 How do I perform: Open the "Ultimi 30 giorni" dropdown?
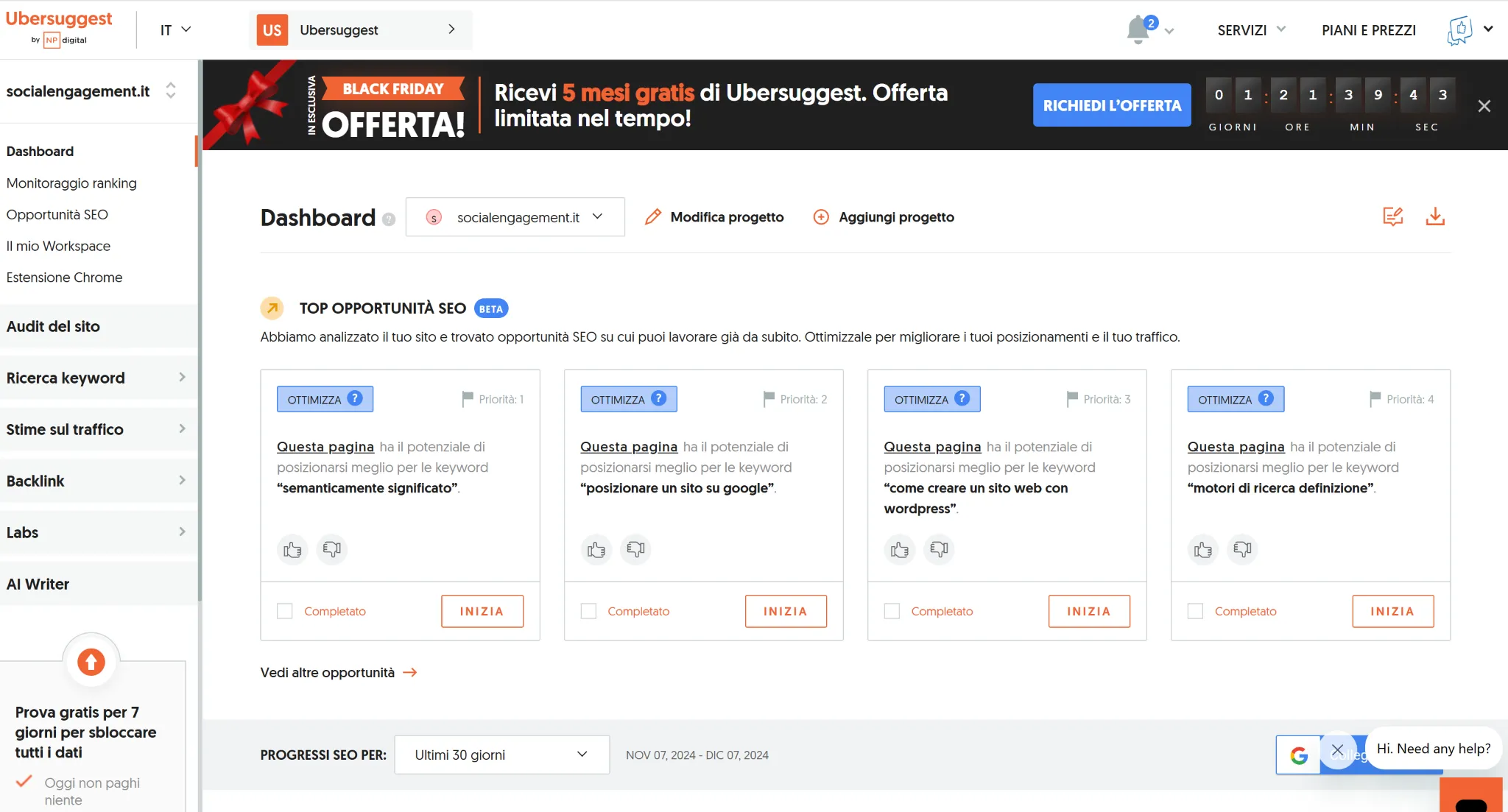tap(501, 755)
